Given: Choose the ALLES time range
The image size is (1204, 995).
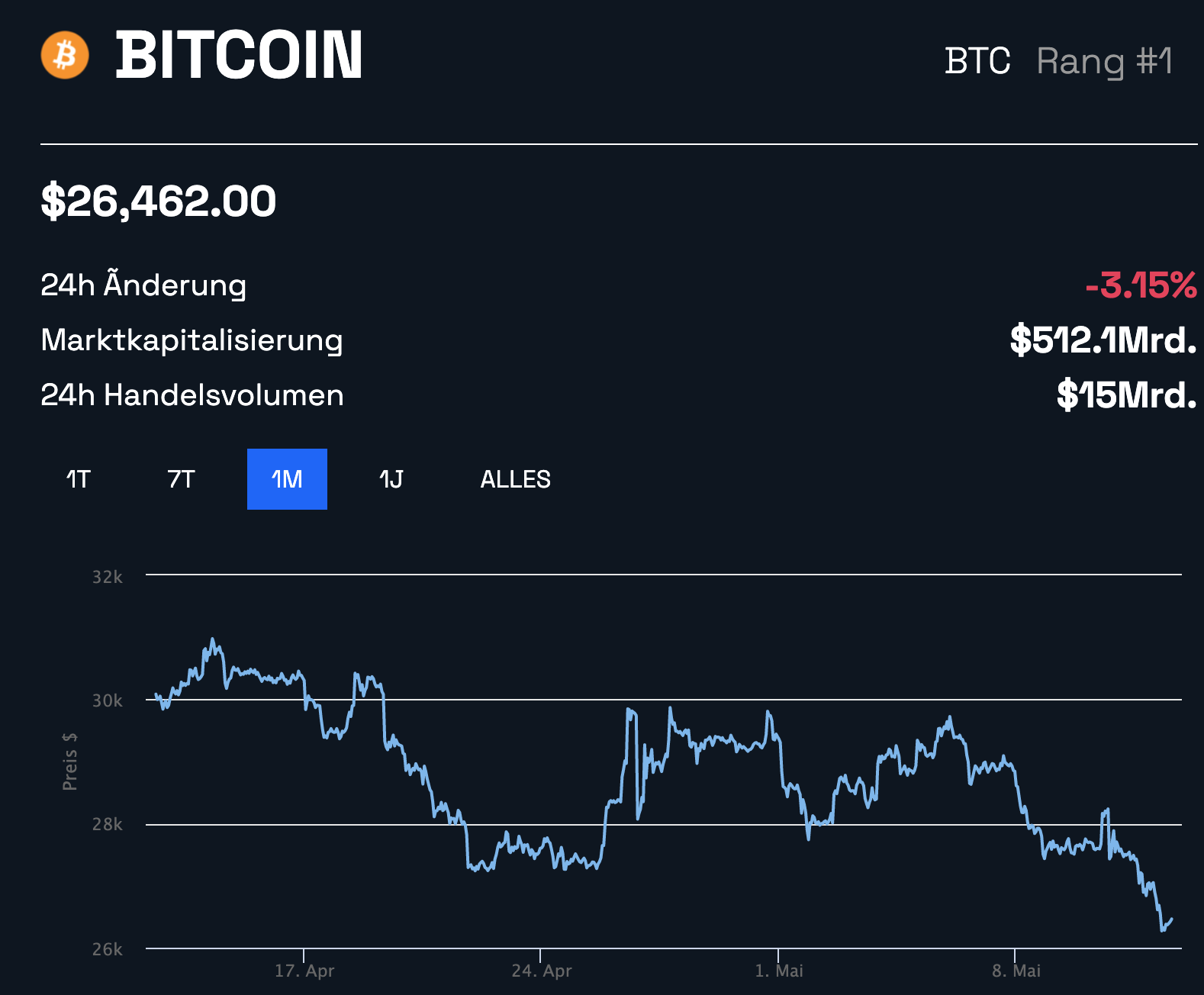Looking at the screenshot, I should coord(515,479).
